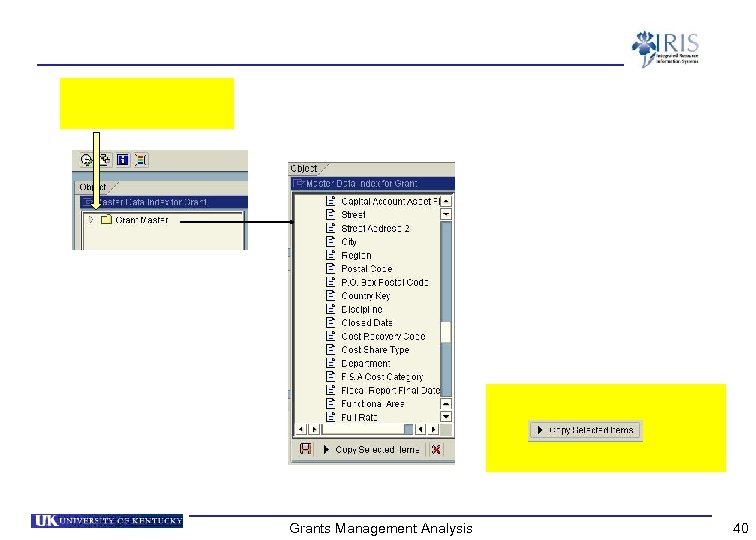Click the field icon beside Cost Share Type
The width and height of the screenshot is (756, 540).
click(x=330, y=350)
